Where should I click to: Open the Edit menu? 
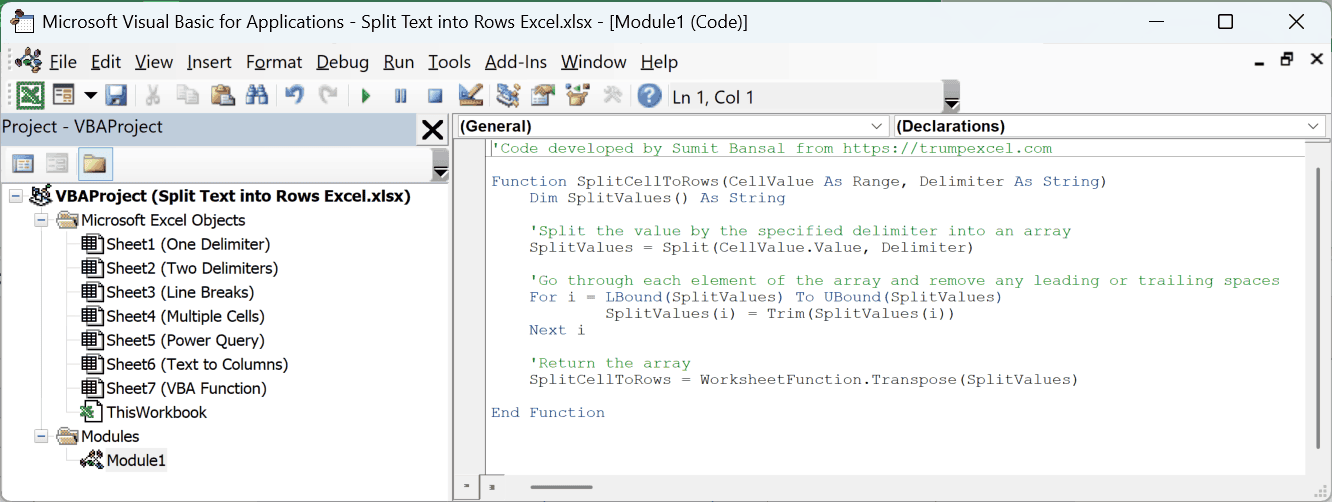(x=106, y=62)
